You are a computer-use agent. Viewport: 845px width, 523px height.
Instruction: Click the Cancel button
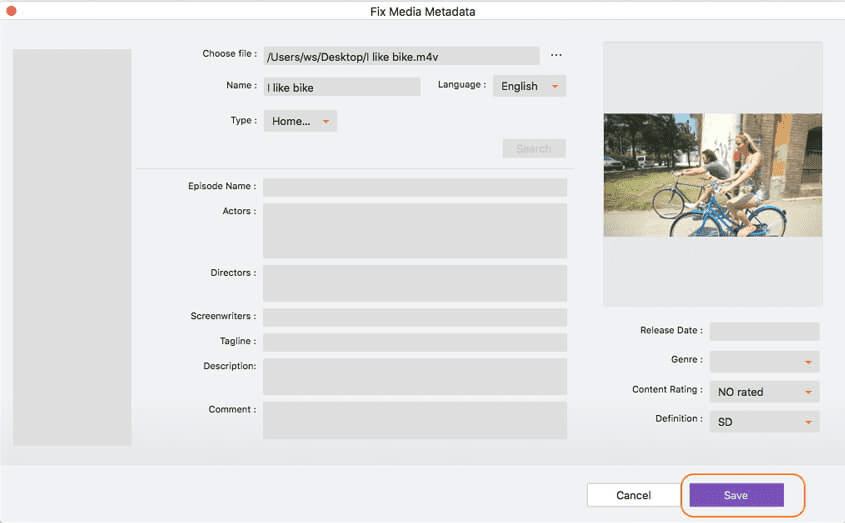click(633, 495)
